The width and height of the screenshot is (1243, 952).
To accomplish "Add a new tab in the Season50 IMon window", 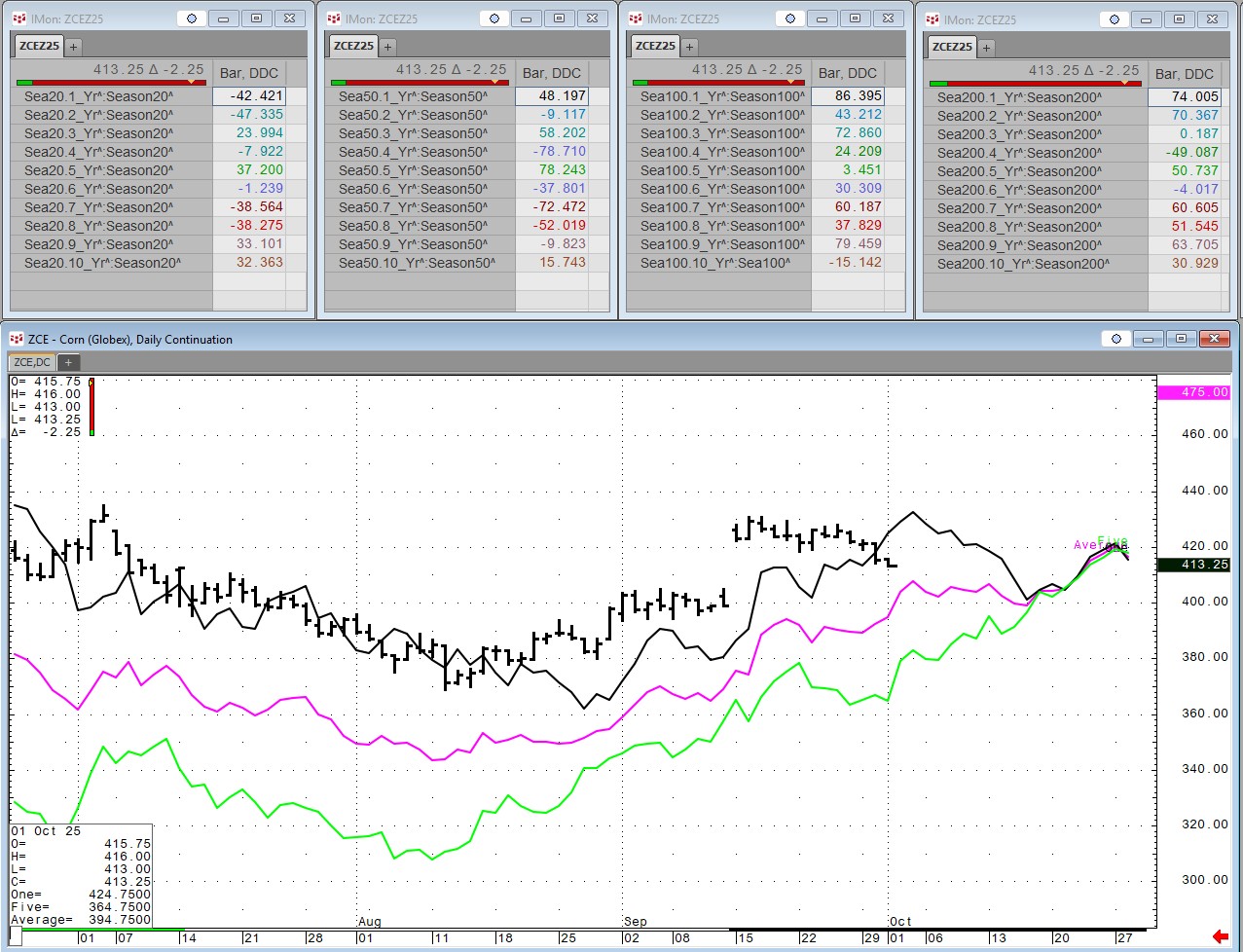I will point(387,47).
